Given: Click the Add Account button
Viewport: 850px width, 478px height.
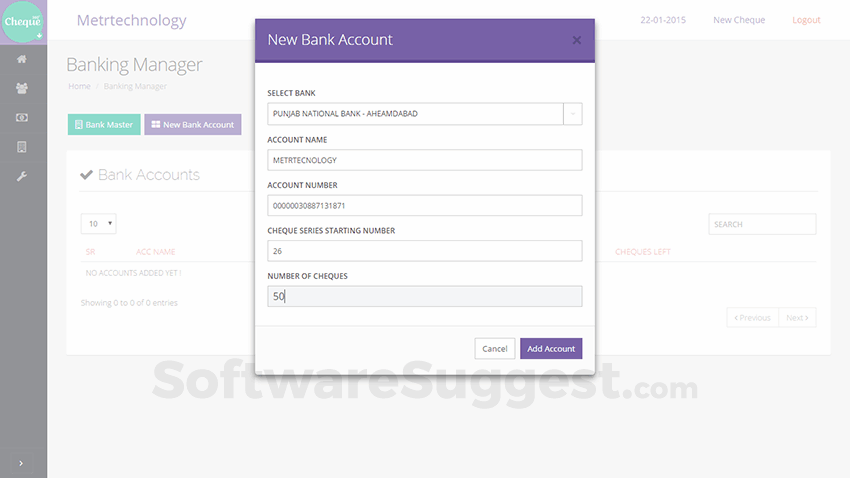Looking at the screenshot, I should (551, 349).
